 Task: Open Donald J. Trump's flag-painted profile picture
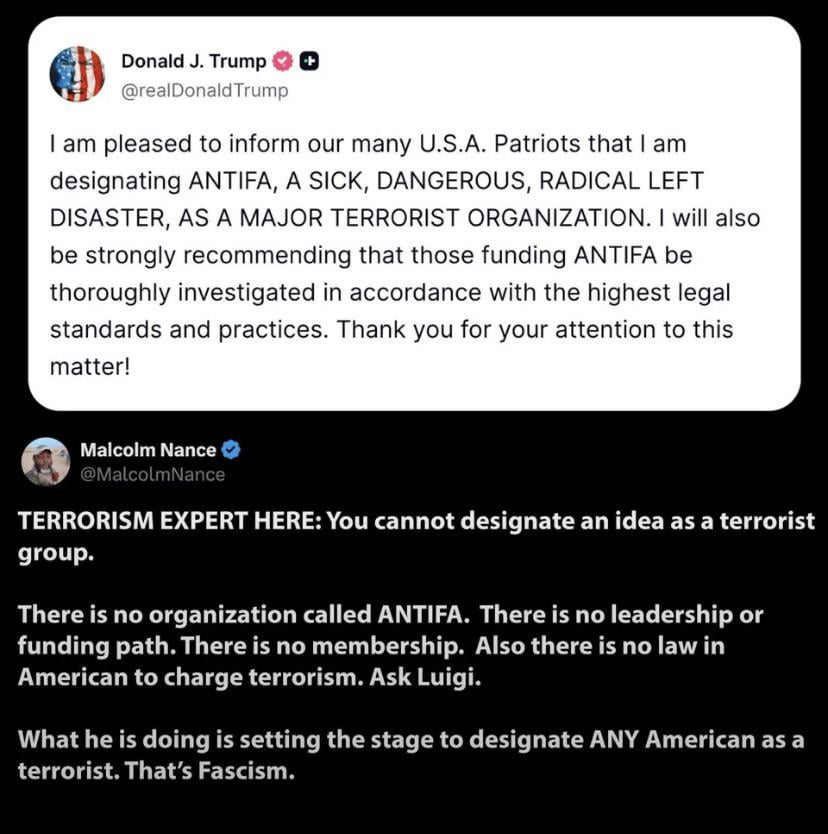point(77,74)
